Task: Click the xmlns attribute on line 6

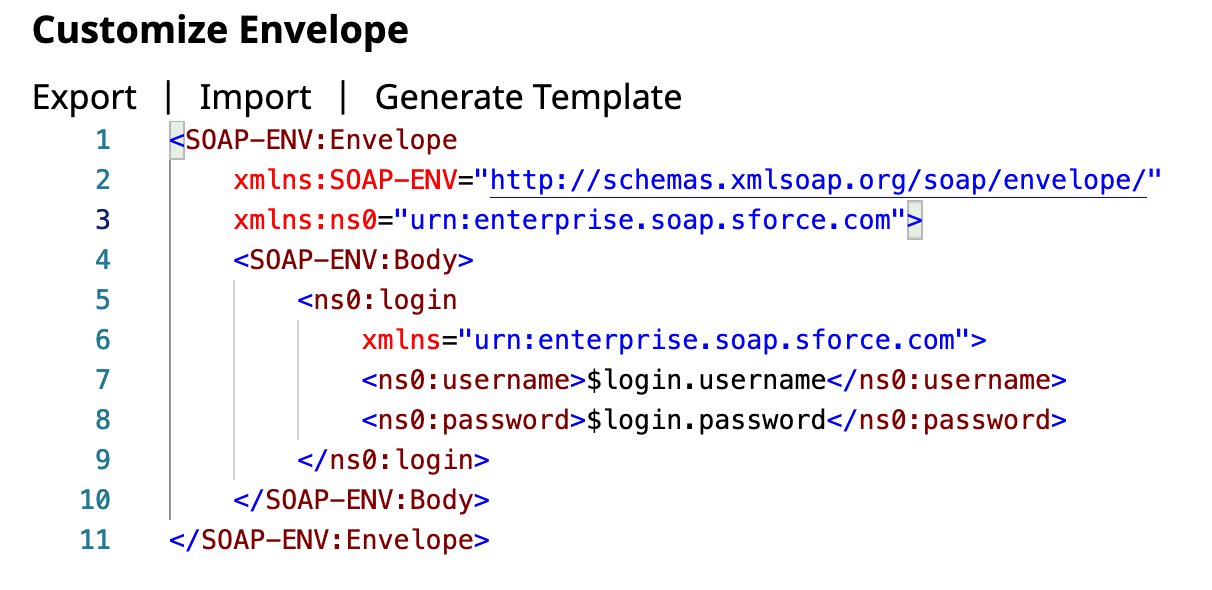Action: tap(401, 340)
